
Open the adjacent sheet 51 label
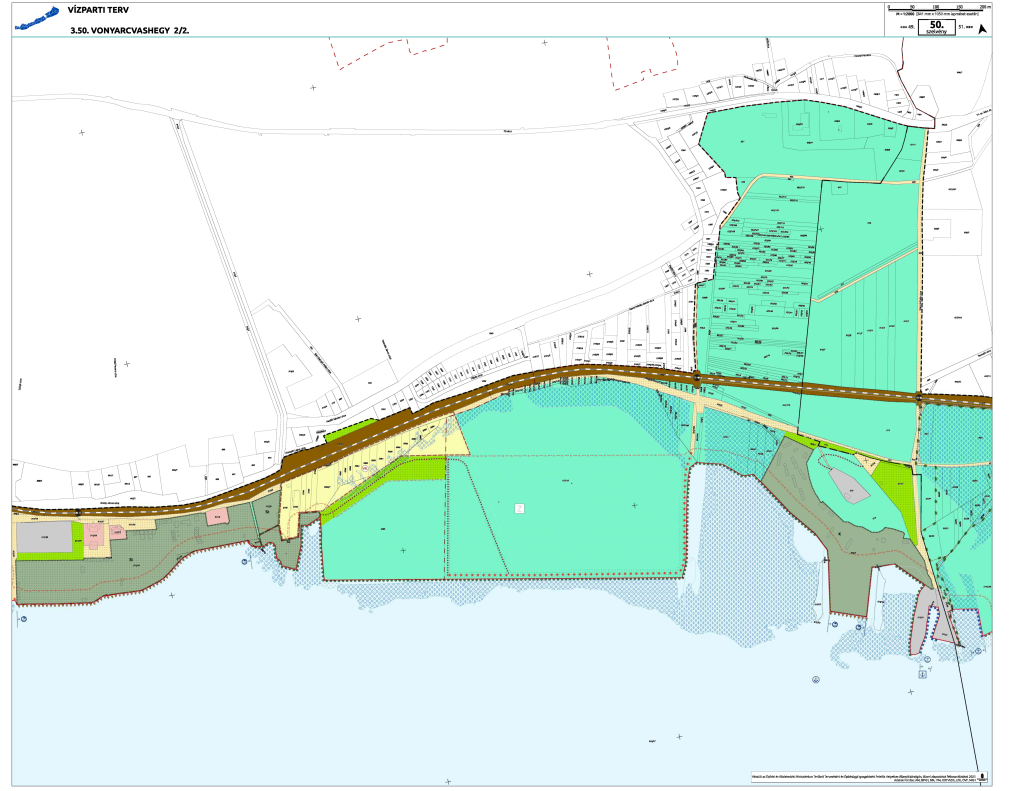pos(964,29)
